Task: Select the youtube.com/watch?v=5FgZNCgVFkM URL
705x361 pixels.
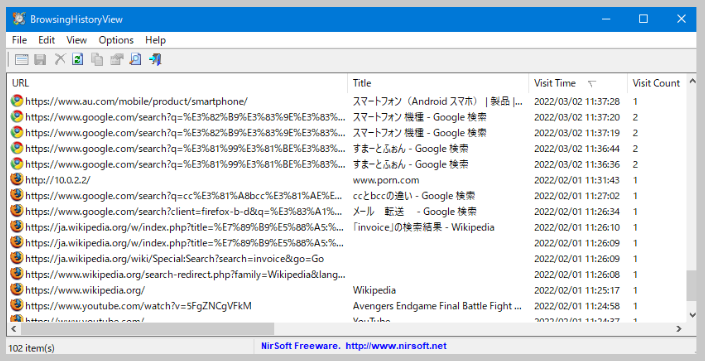Action: coord(138,306)
